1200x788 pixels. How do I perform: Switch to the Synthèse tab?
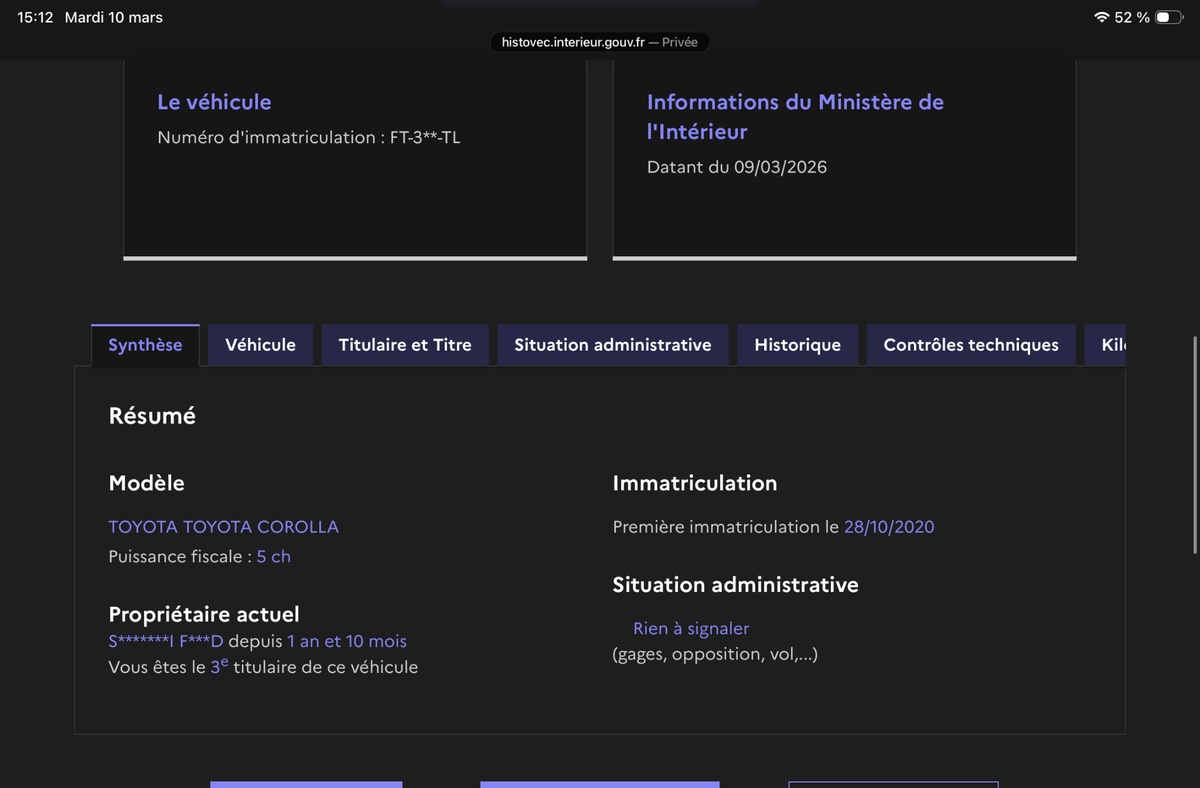(x=145, y=345)
